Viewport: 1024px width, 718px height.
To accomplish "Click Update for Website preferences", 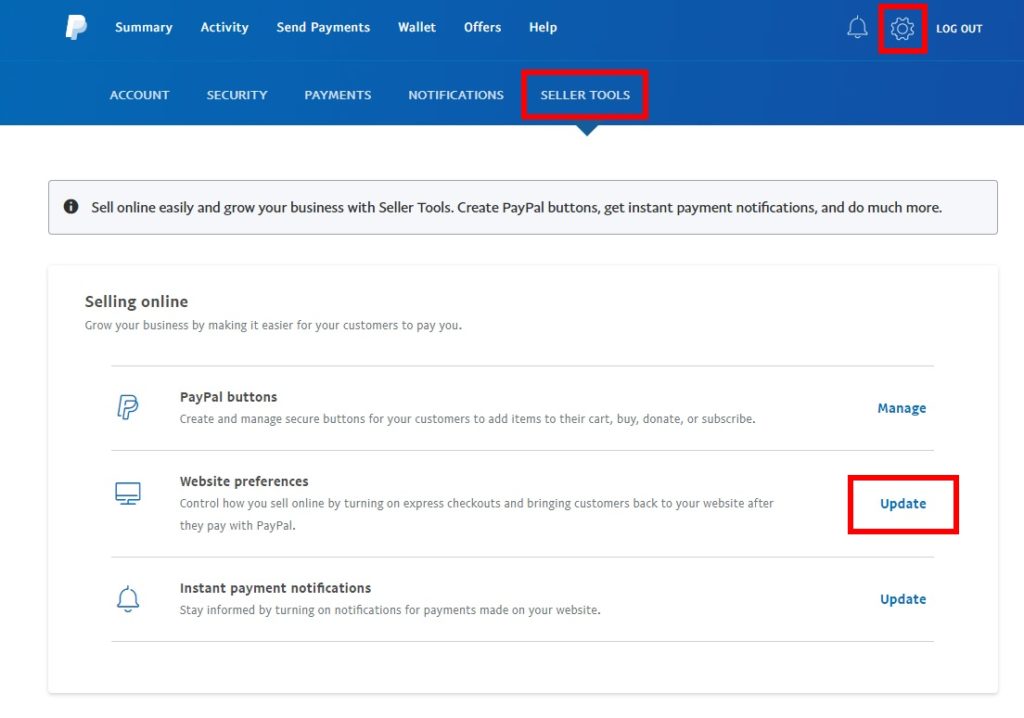I will pyautogui.click(x=903, y=504).
